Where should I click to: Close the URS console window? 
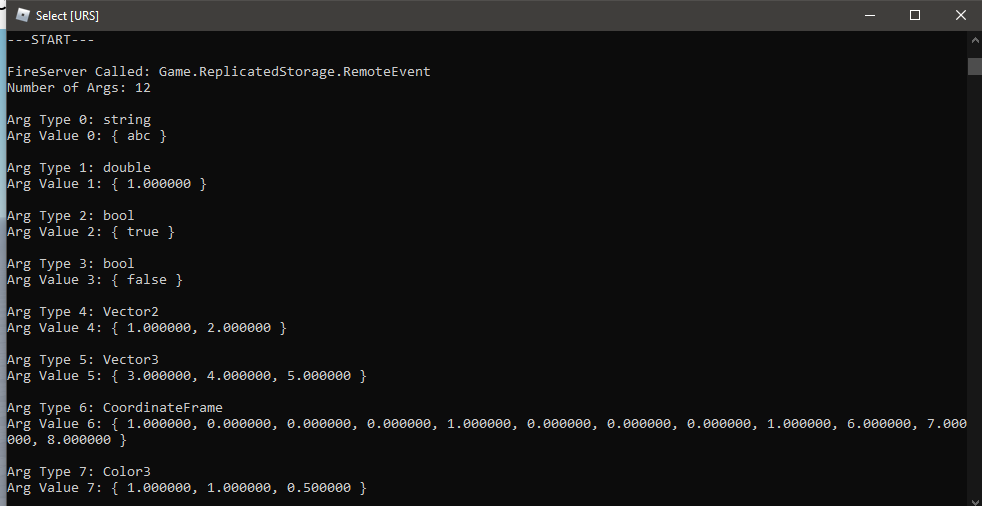click(x=960, y=15)
